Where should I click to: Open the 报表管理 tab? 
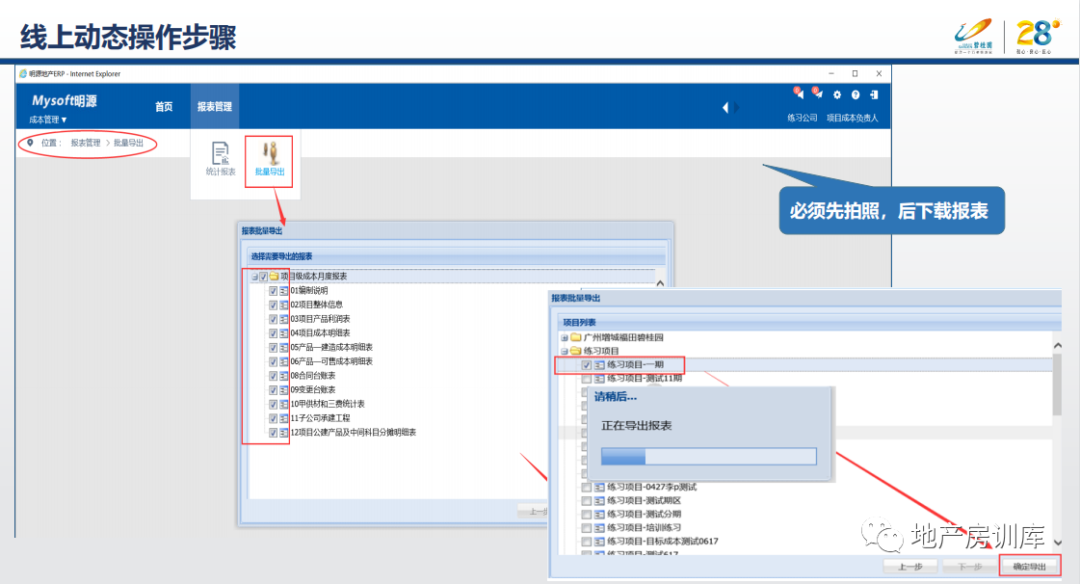pyautogui.click(x=215, y=107)
